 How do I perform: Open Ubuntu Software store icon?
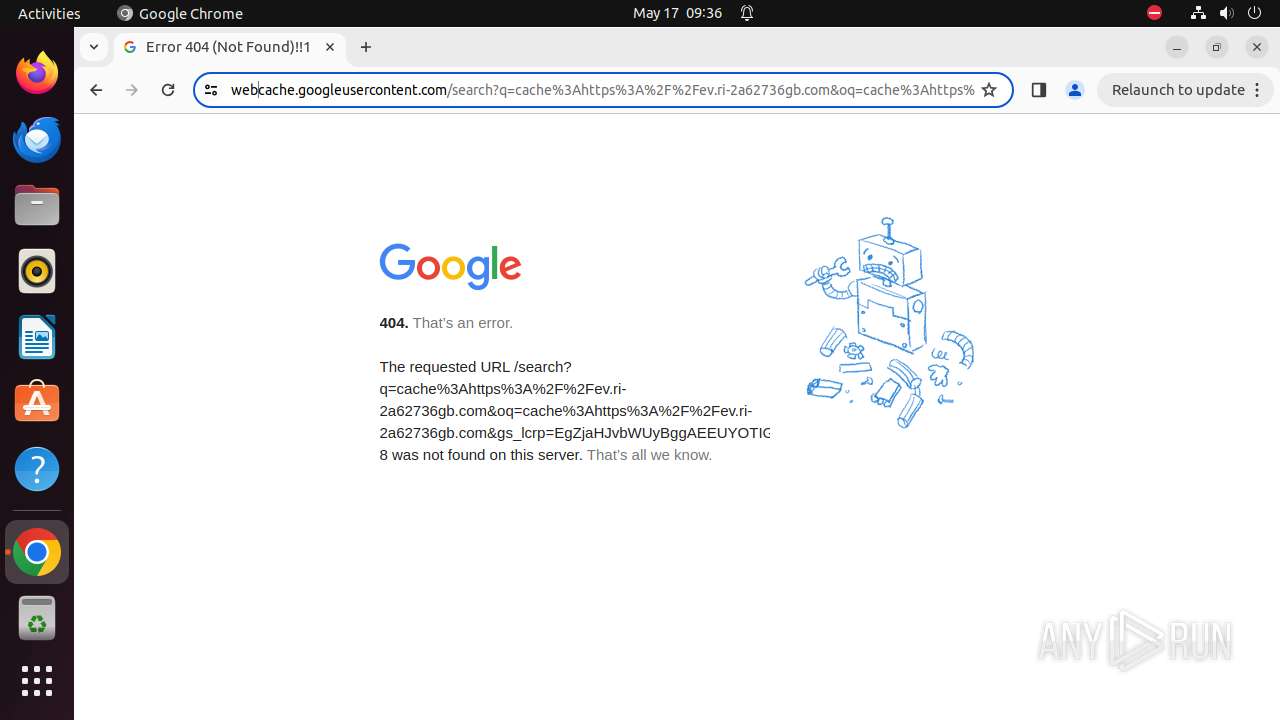tap(37, 403)
